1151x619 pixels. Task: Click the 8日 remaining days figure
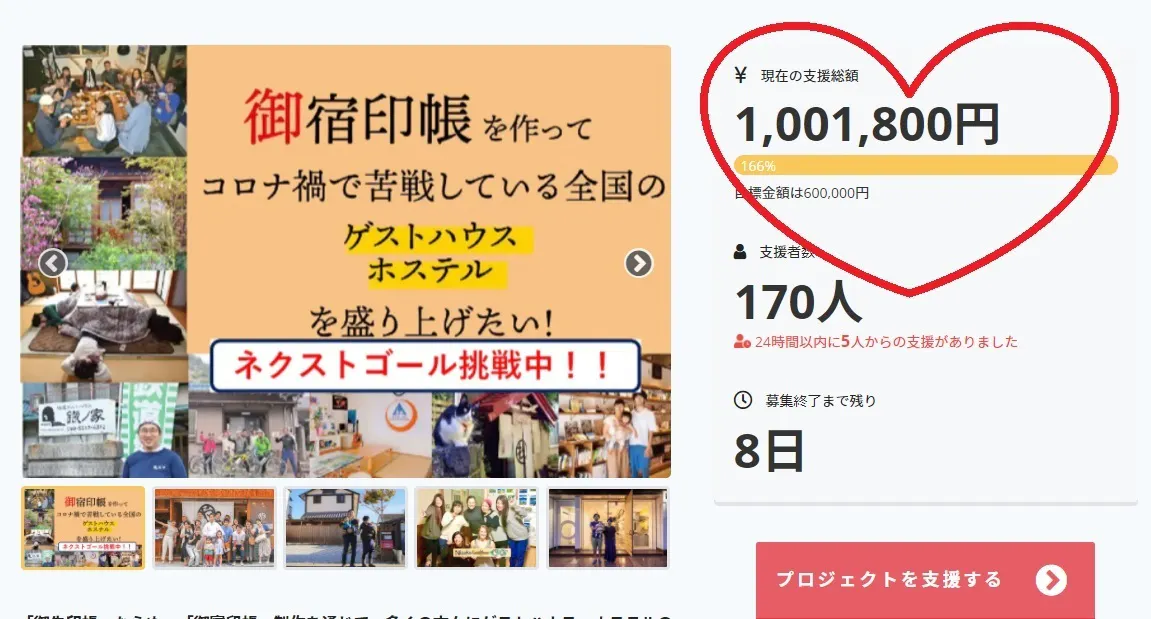pos(769,451)
